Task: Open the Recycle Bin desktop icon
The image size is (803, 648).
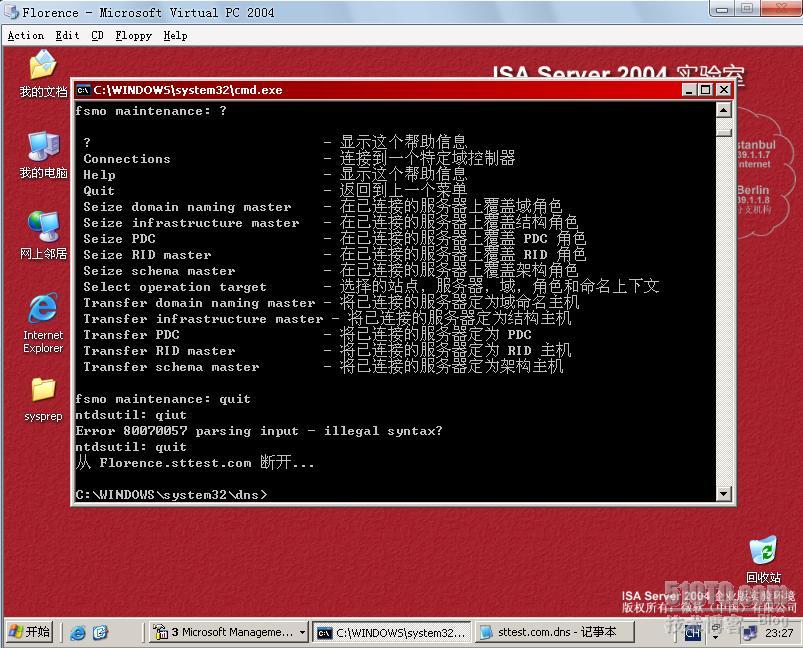Action: pyautogui.click(x=763, y=559)
